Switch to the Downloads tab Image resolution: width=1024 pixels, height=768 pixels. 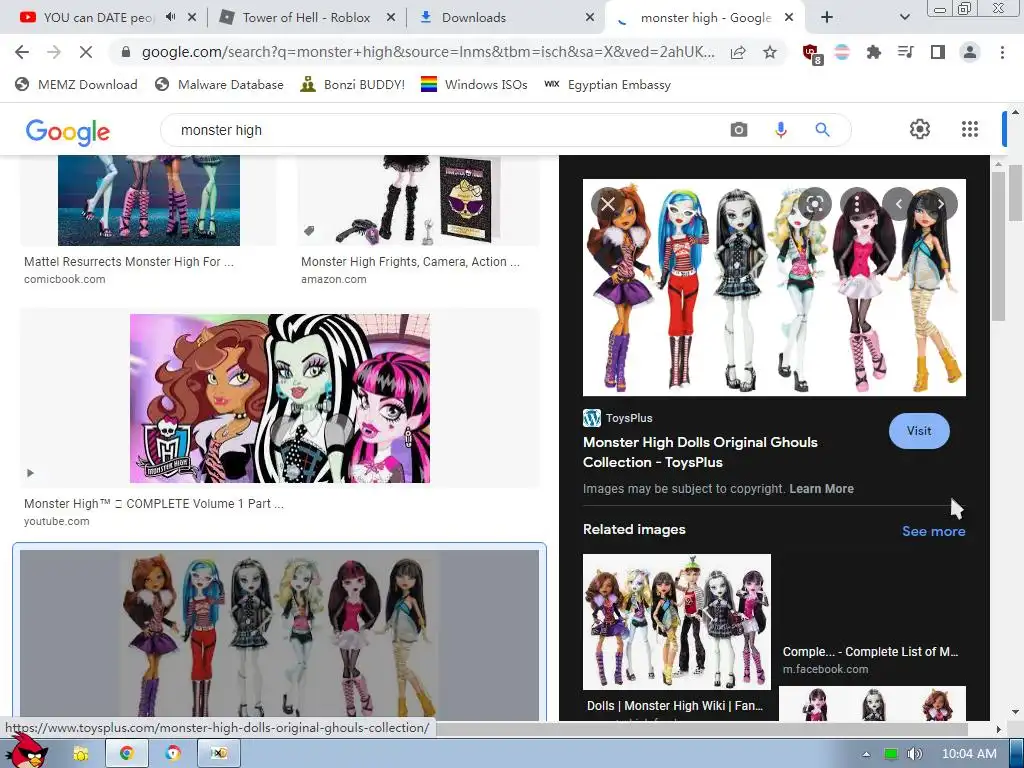click(473, 18)
